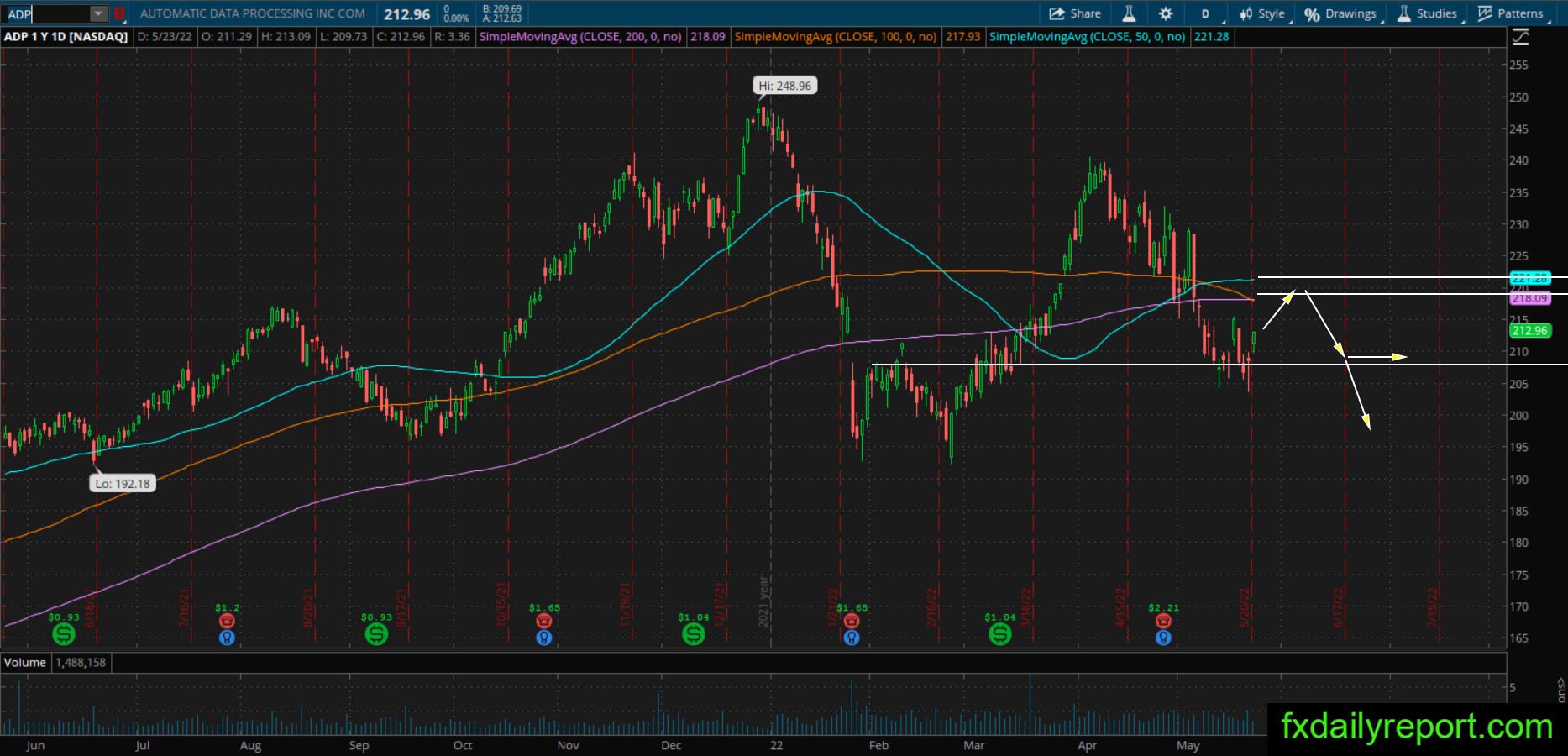Click the L: 209.73 low readout

[343, 37]
